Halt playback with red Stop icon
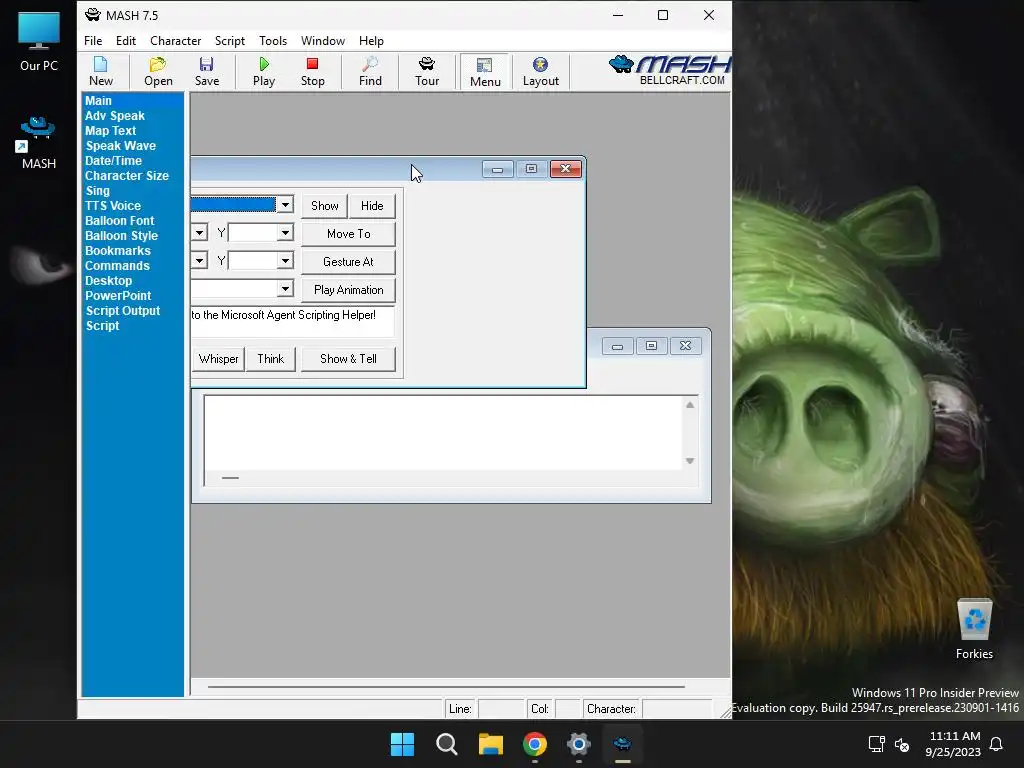Viewport: 1024px width, 768px height. tap(312, 72)
